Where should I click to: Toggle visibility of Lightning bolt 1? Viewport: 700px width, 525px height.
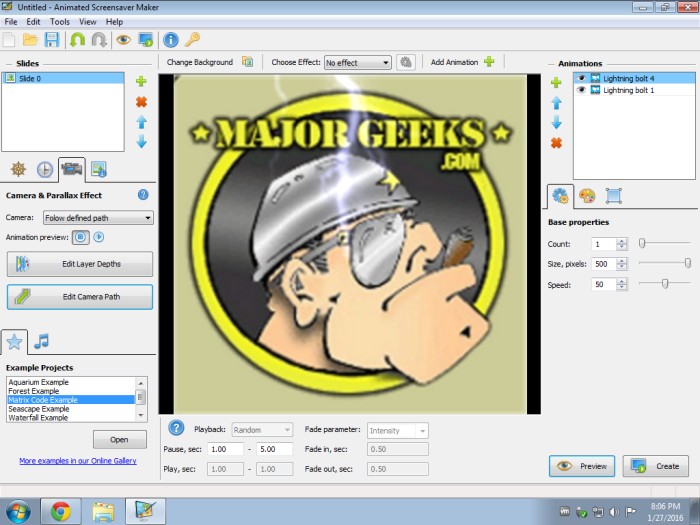point(581,90)
